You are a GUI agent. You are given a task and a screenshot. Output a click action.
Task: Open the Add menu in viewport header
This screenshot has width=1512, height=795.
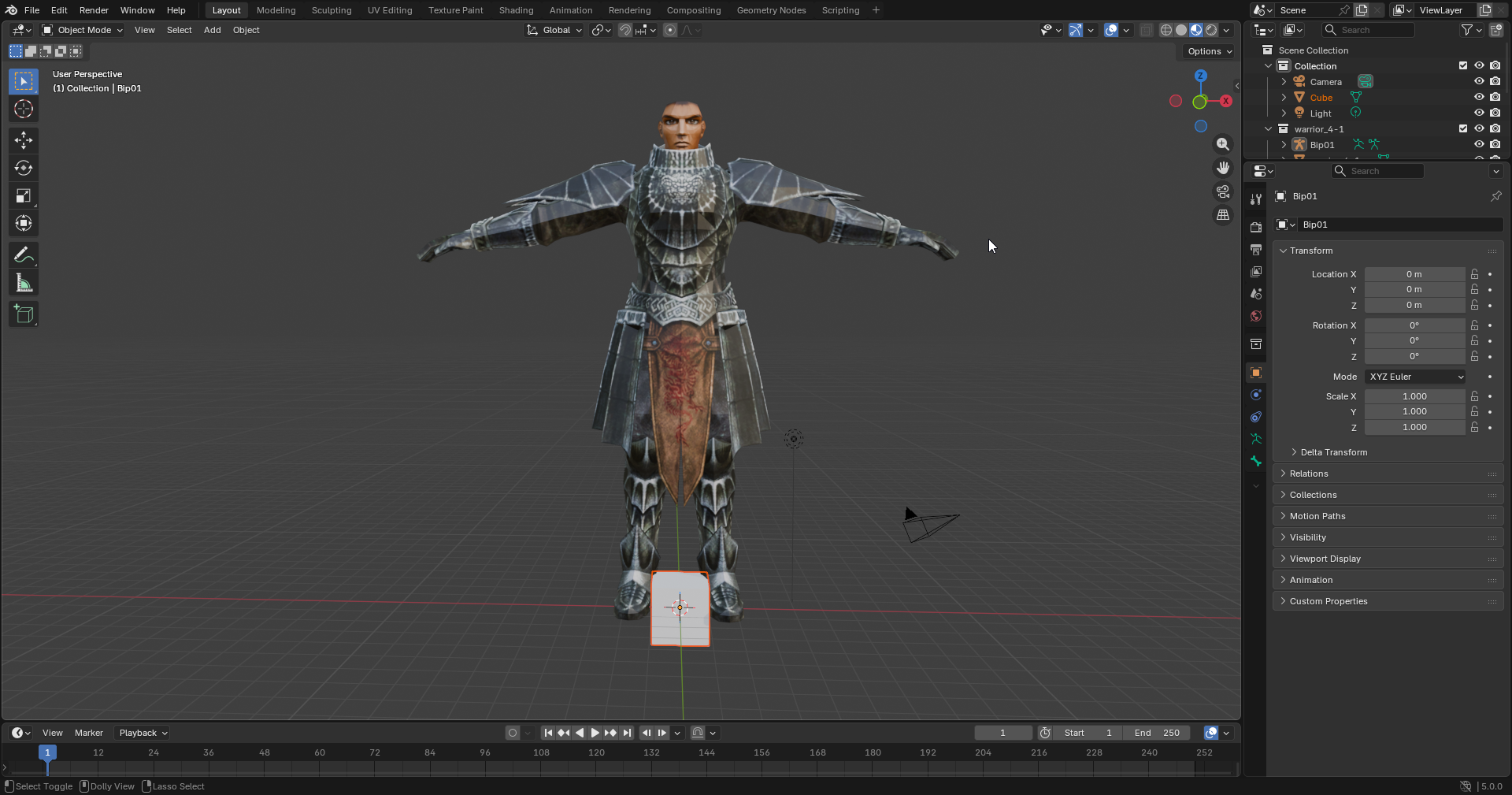point(212,30)
